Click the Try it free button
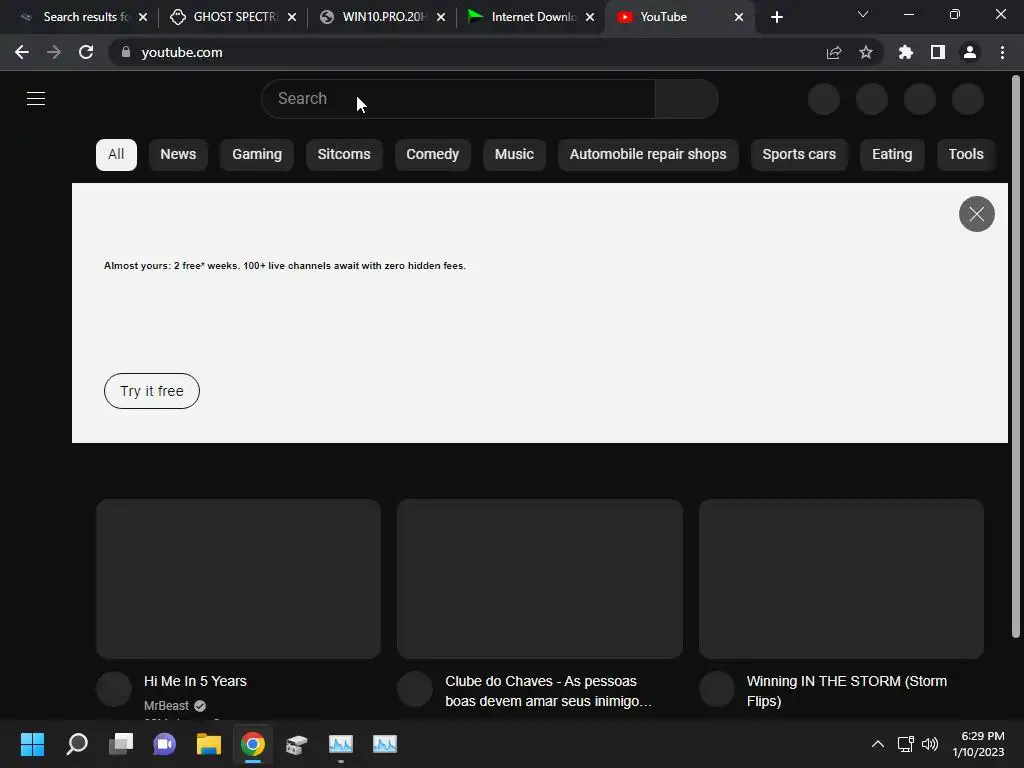 click(x=152, y=391)
